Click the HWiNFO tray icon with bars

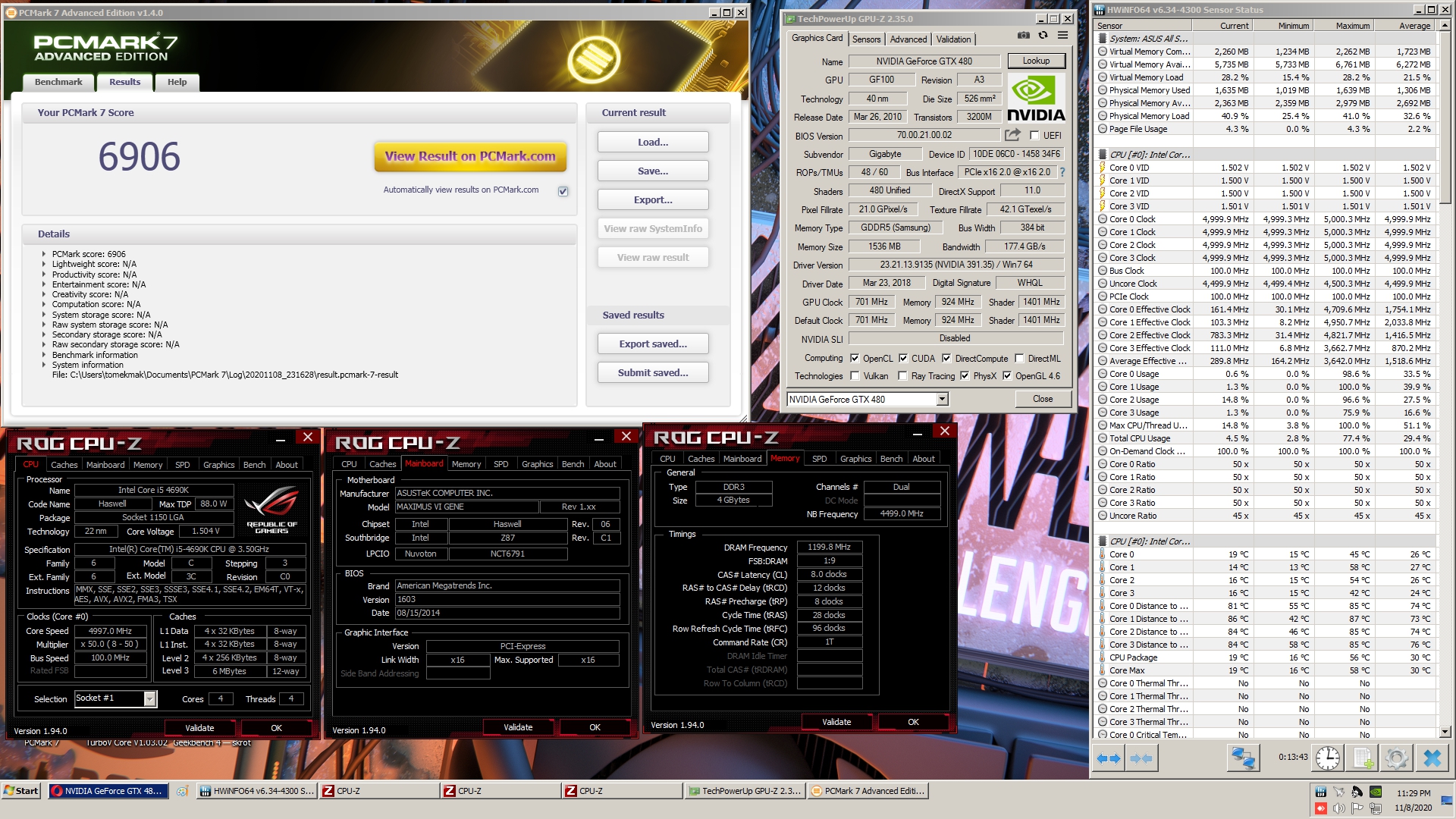pyautogui.click(x=1321, y=792)
